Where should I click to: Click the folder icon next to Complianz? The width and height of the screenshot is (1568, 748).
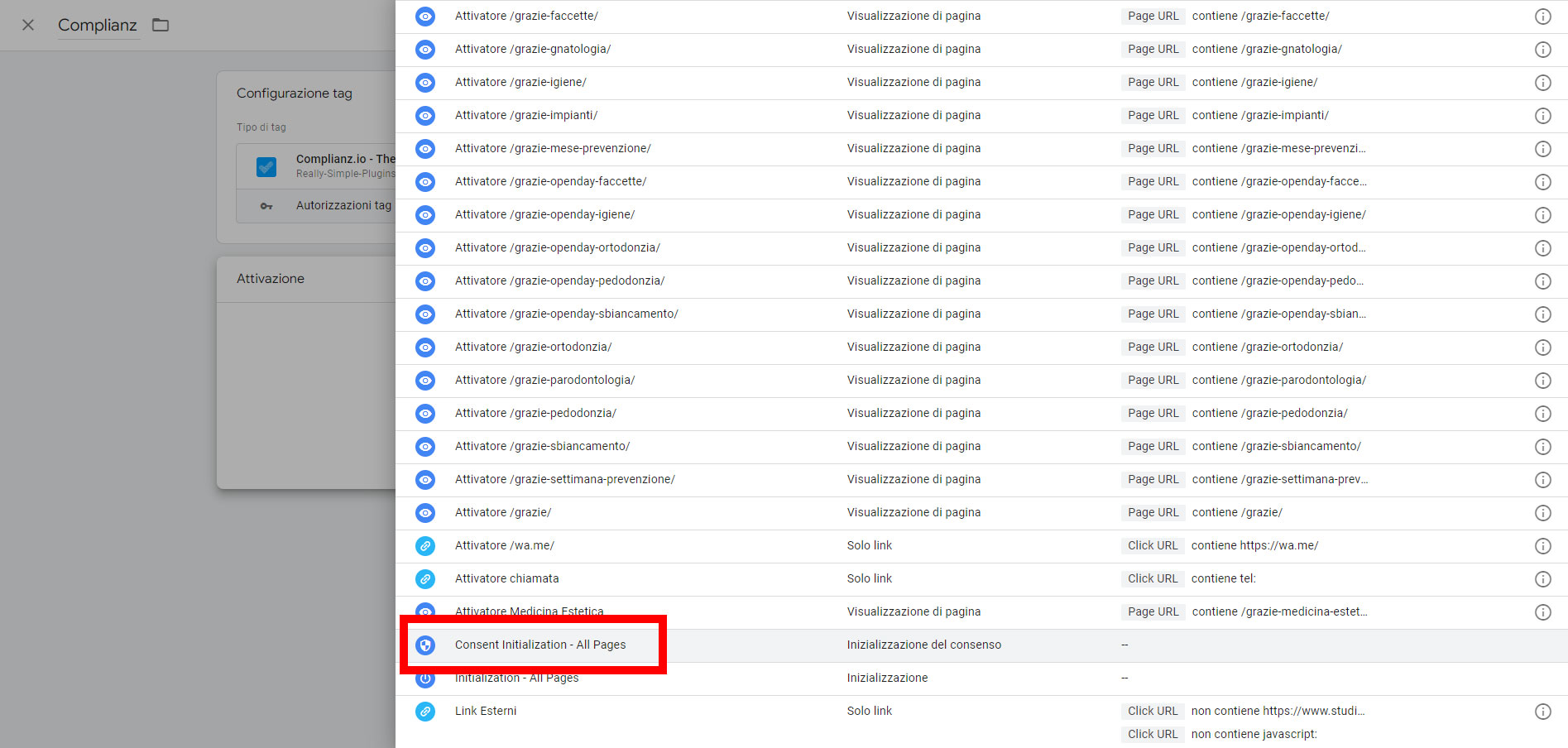click(161, 25)
